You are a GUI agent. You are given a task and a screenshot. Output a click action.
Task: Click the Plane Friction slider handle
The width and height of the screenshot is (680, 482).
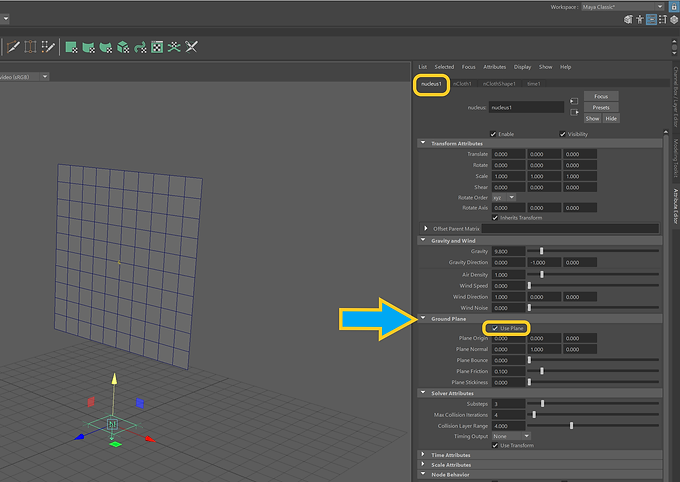point(542,371)
